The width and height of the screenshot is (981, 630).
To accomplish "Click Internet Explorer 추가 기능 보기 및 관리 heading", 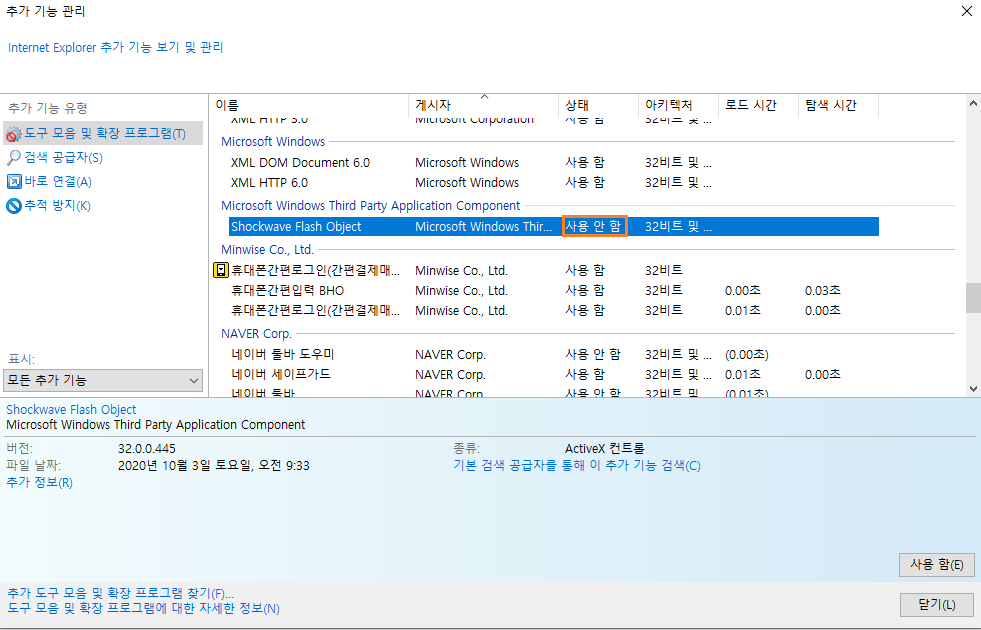I will click(116, 48).
